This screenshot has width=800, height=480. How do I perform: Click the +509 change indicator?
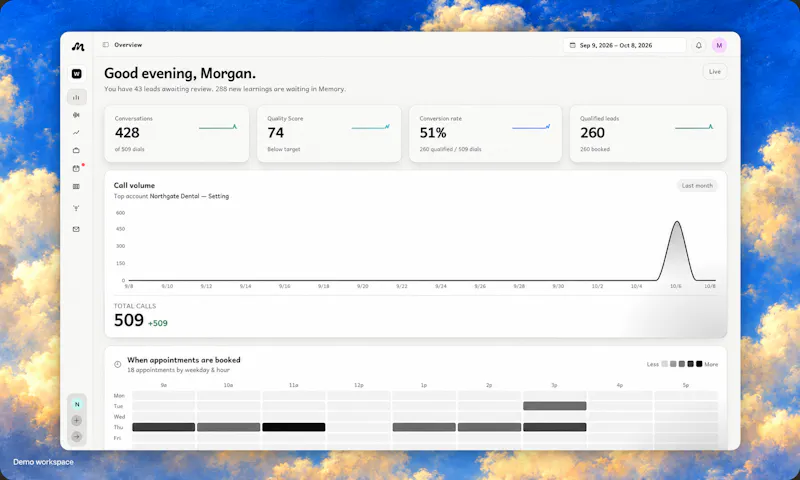coord(158,323)
